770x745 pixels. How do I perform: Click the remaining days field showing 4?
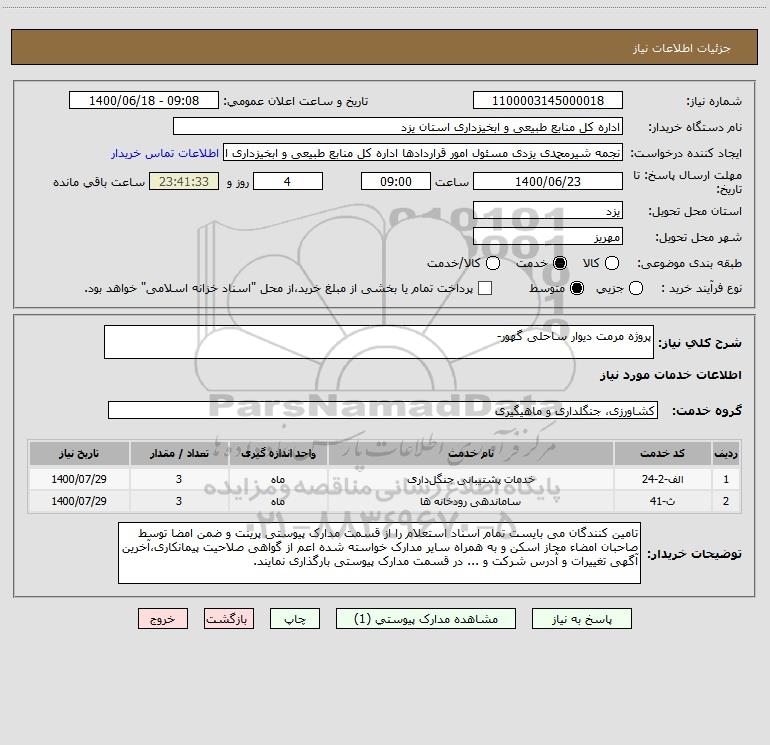(x=288, y=181)
